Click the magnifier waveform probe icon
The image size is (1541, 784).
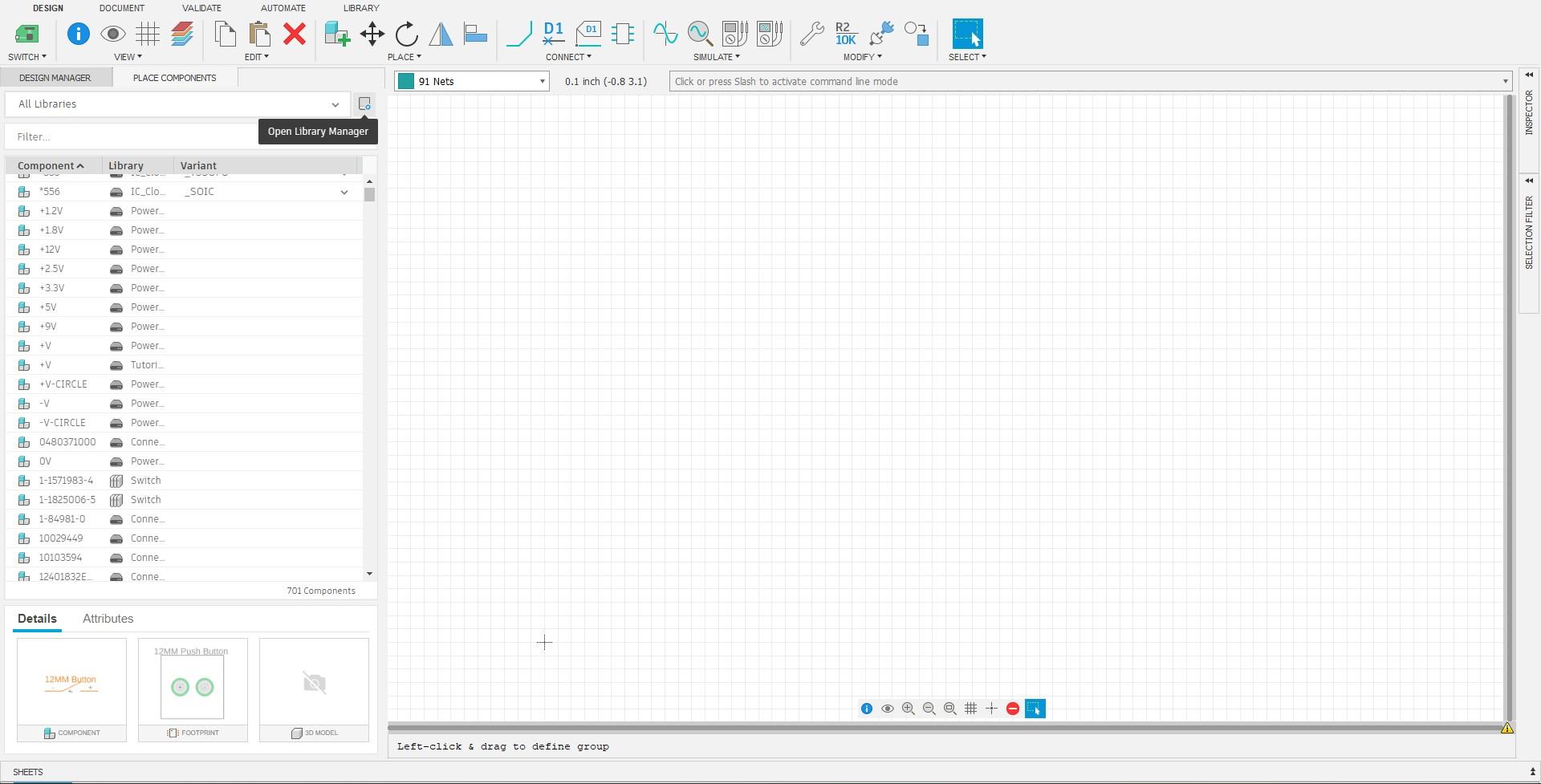[x=700, y=34]
